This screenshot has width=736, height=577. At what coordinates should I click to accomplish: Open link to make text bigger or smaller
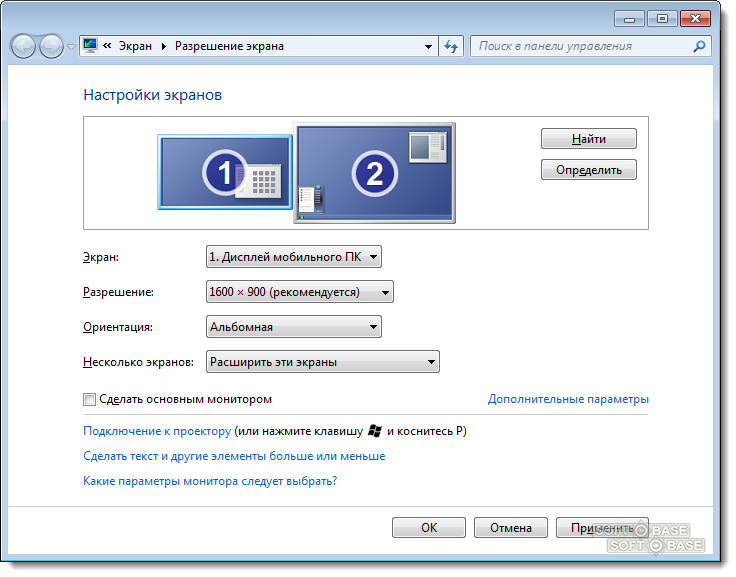(234, 456)
